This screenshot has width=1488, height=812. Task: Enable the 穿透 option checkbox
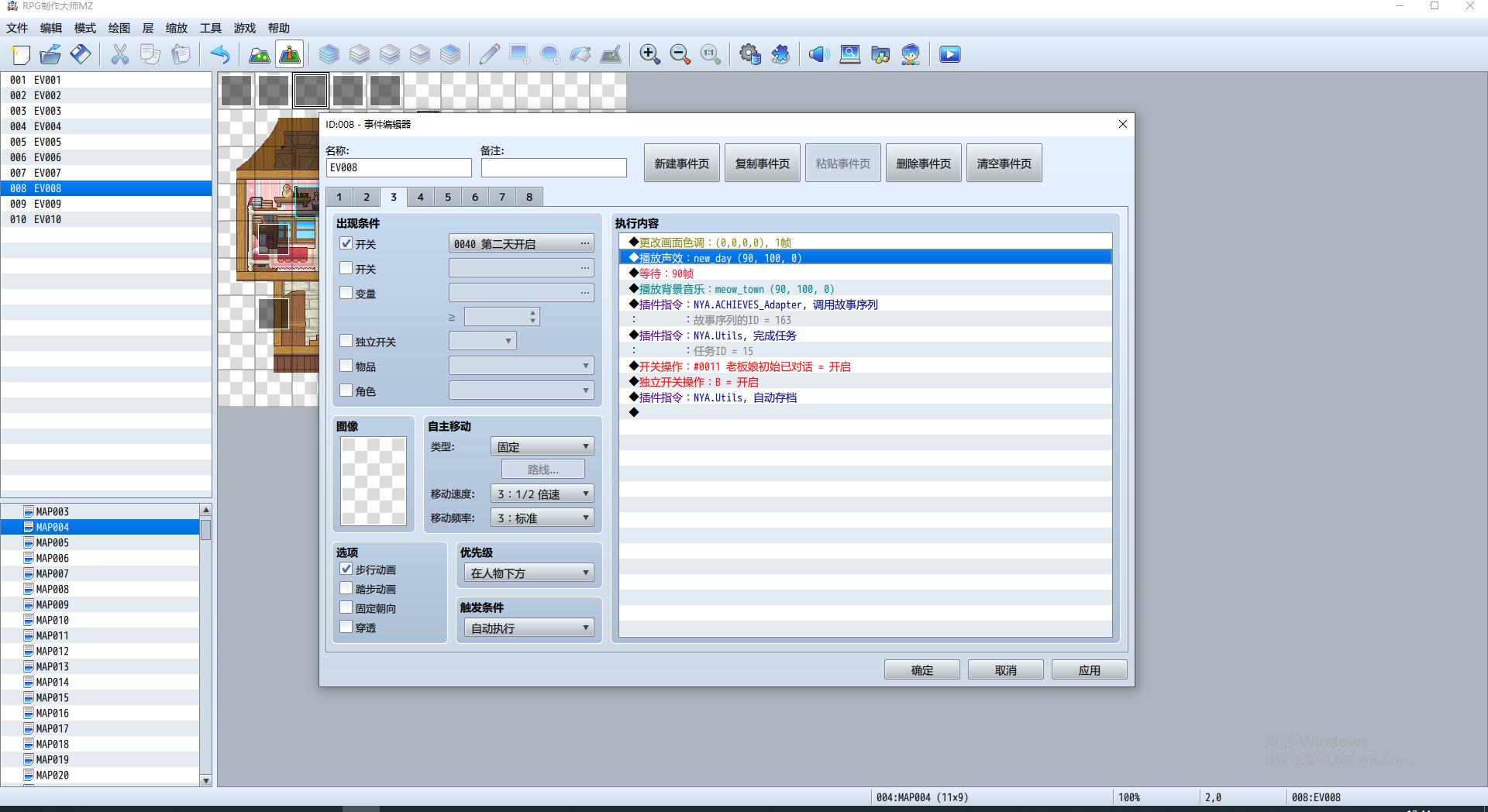346,627
